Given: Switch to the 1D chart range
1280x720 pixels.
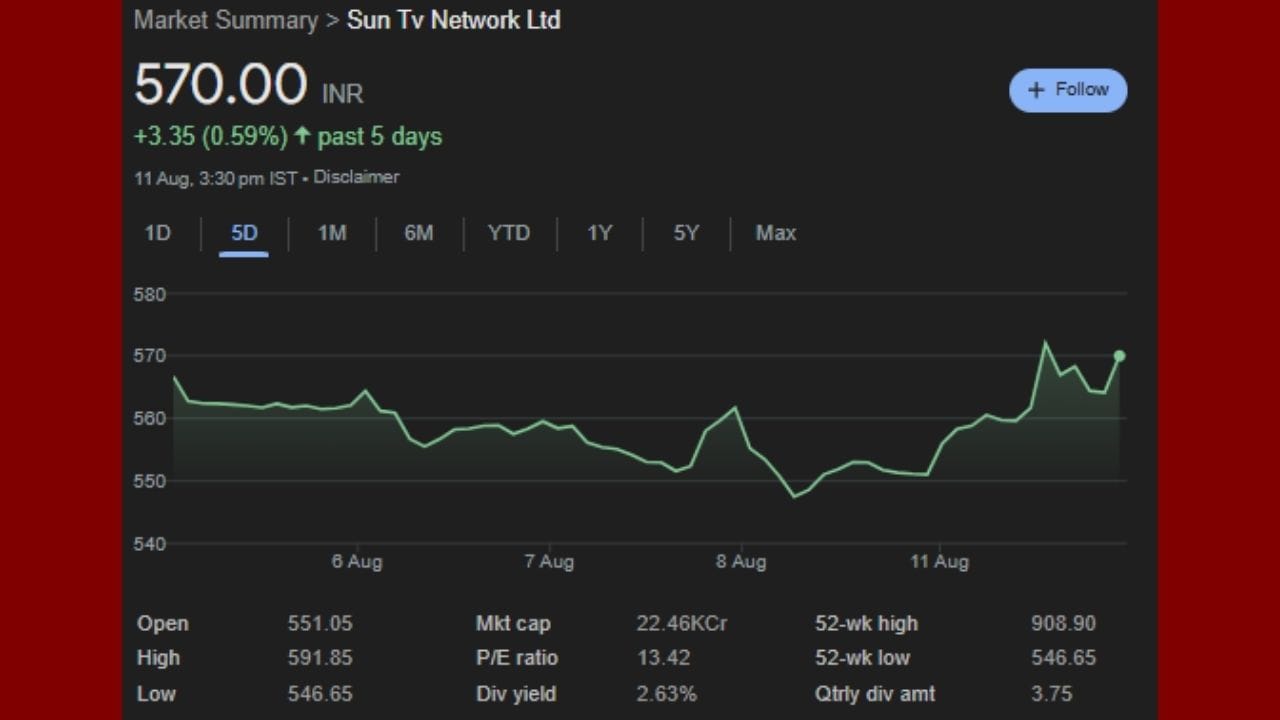Looking at the screenshot, I should coord(158,233).
